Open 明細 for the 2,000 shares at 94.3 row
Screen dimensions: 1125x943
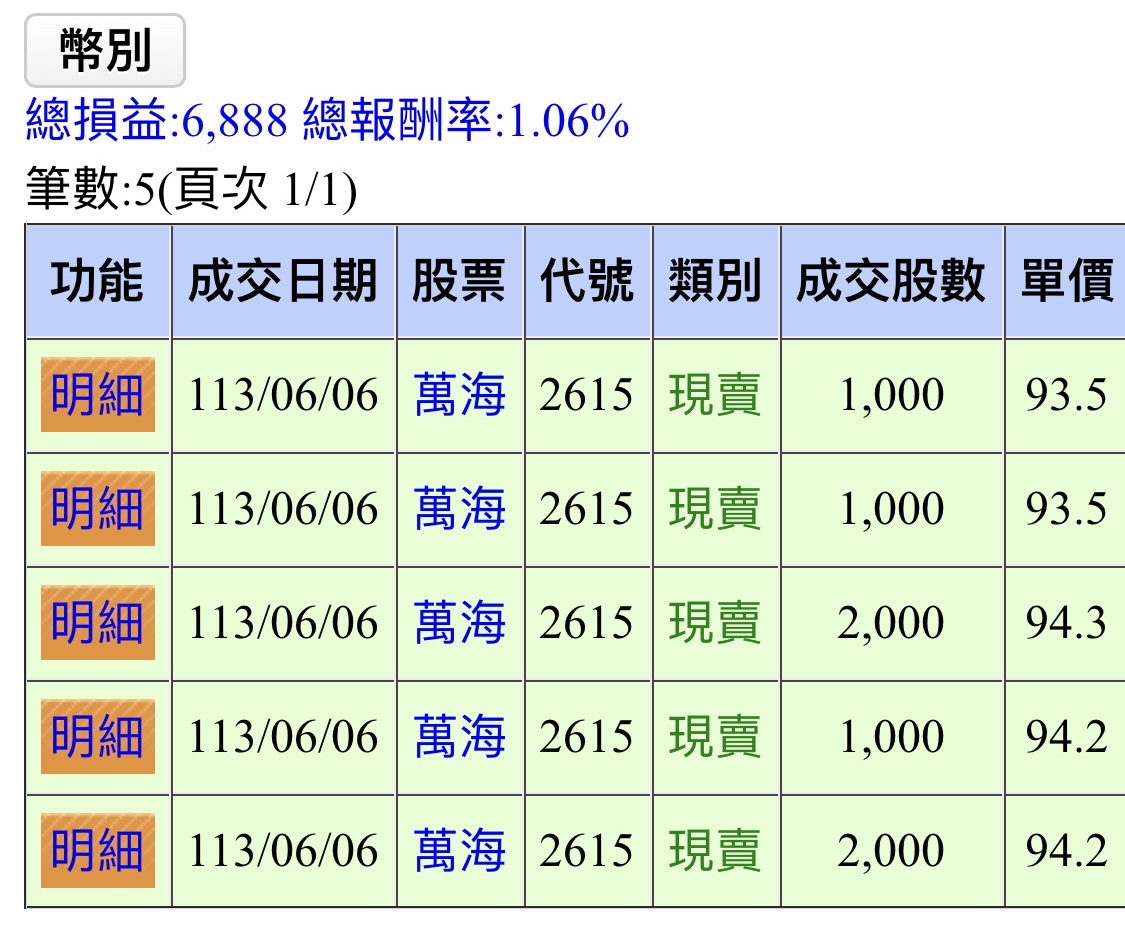[x=98, y=622]
